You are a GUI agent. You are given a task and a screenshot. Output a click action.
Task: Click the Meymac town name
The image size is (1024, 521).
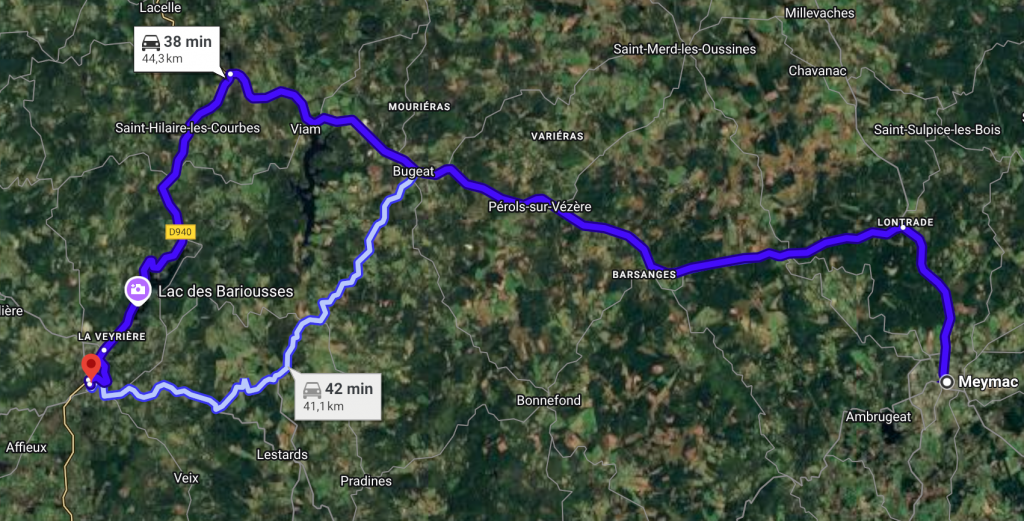[x=988, y=382]
